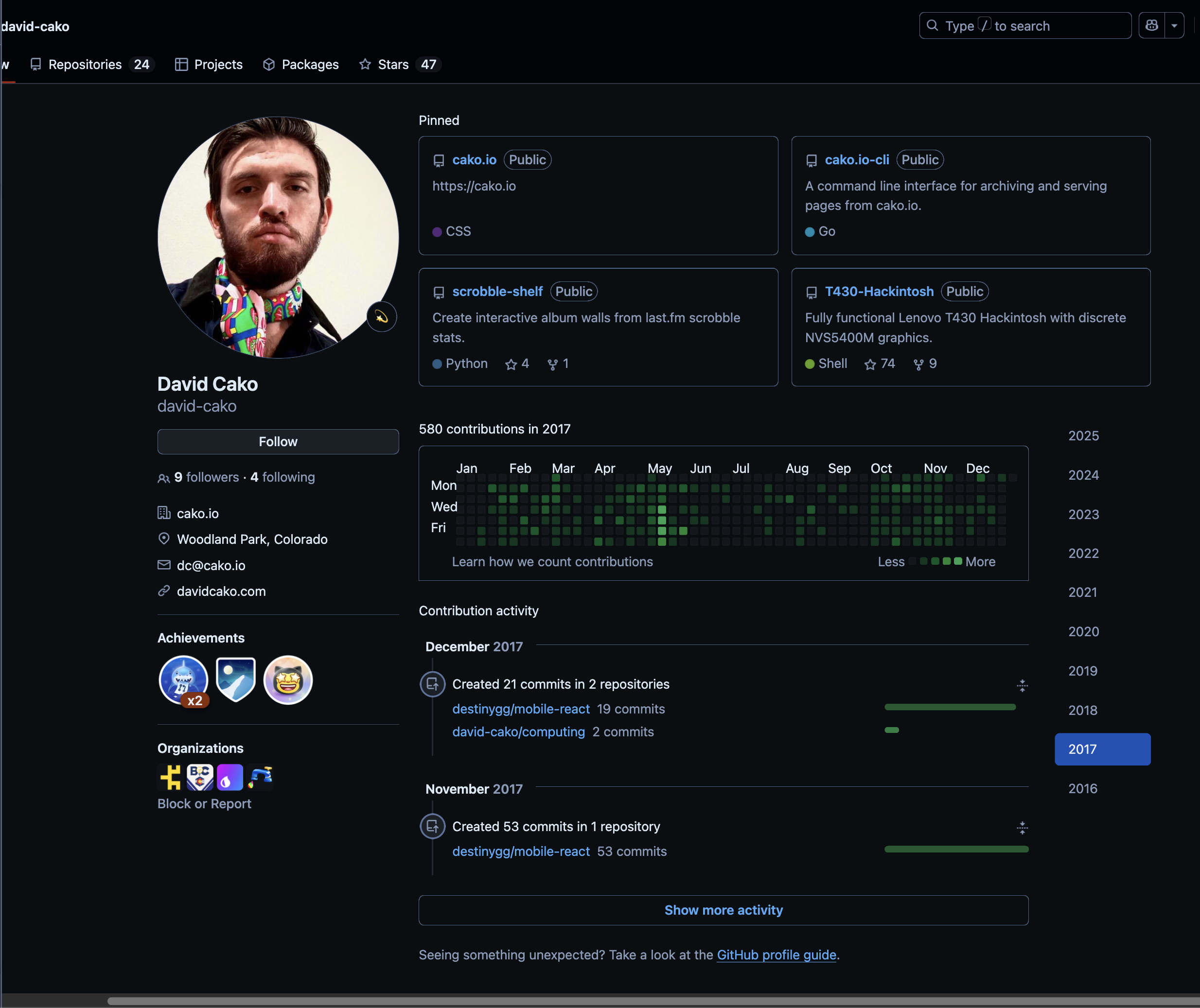Click the 19 commits progress bar
Screen dimensions: 1200x1008
click(950, 708)
